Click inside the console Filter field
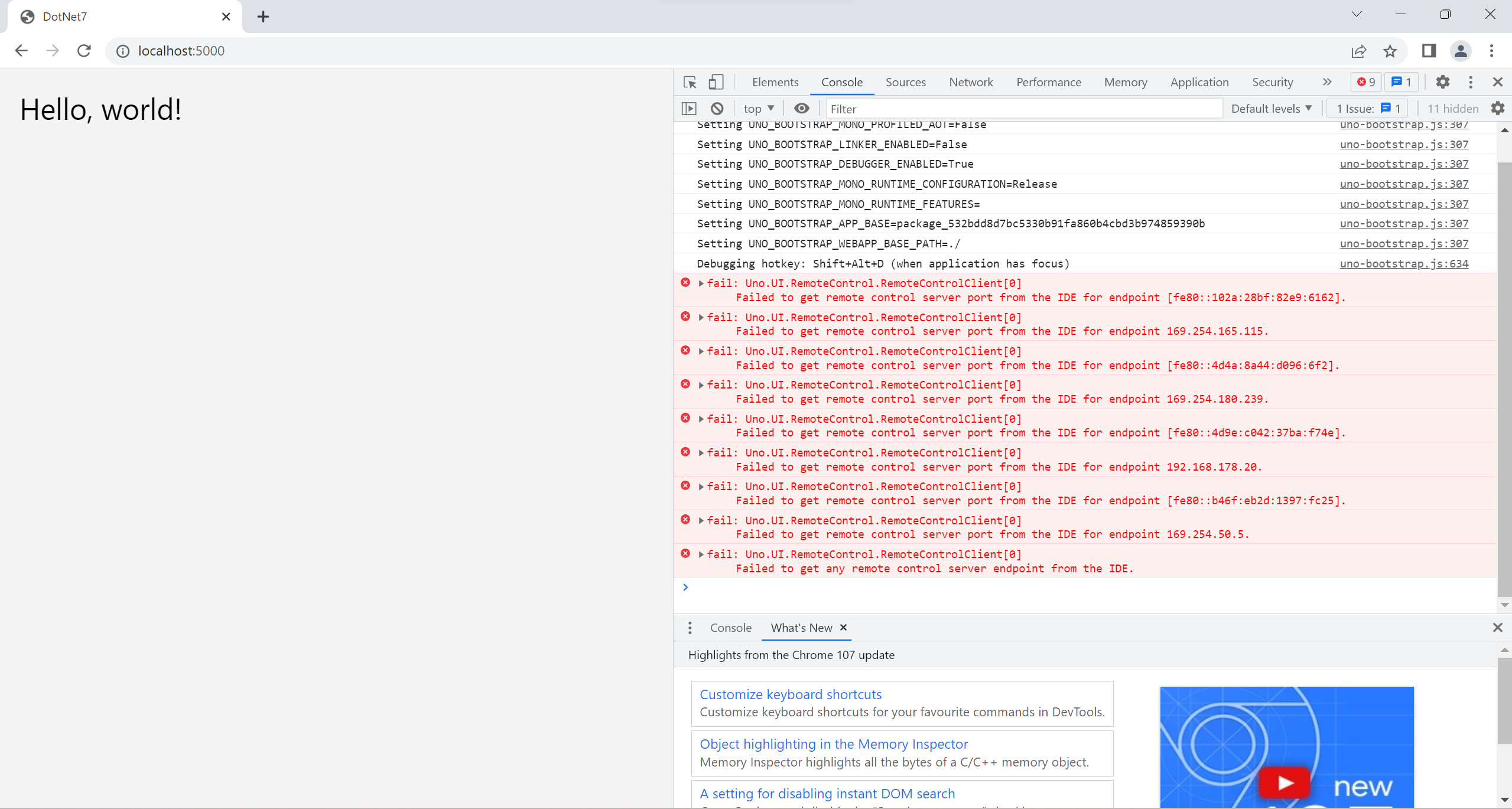 1004,109
